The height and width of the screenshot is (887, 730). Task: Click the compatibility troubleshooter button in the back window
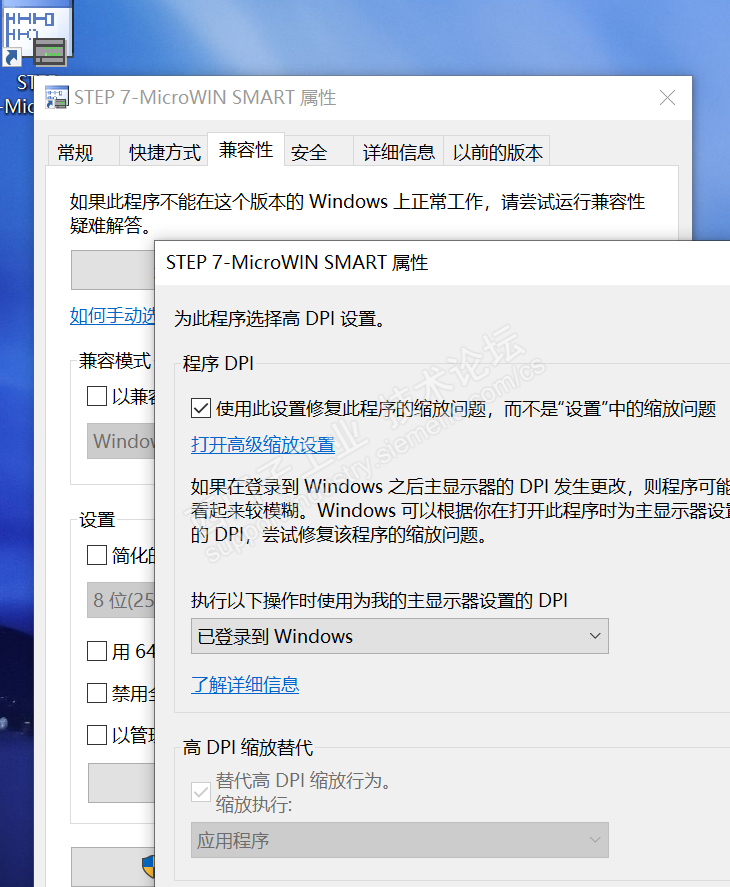tap(113, 270)
